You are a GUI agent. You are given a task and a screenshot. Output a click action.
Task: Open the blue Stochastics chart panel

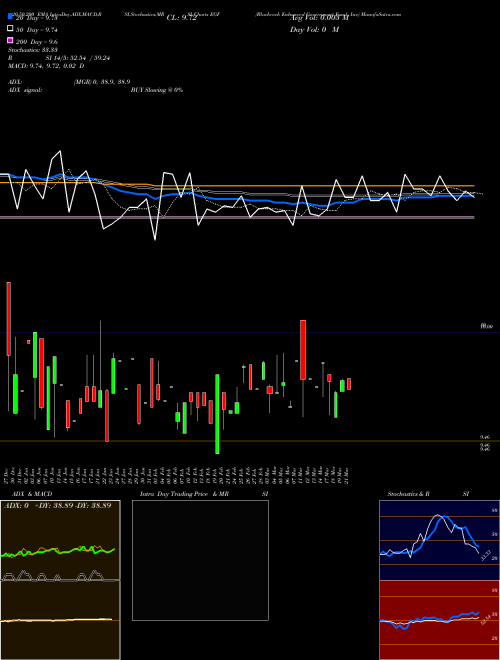[x=439, y=540]
